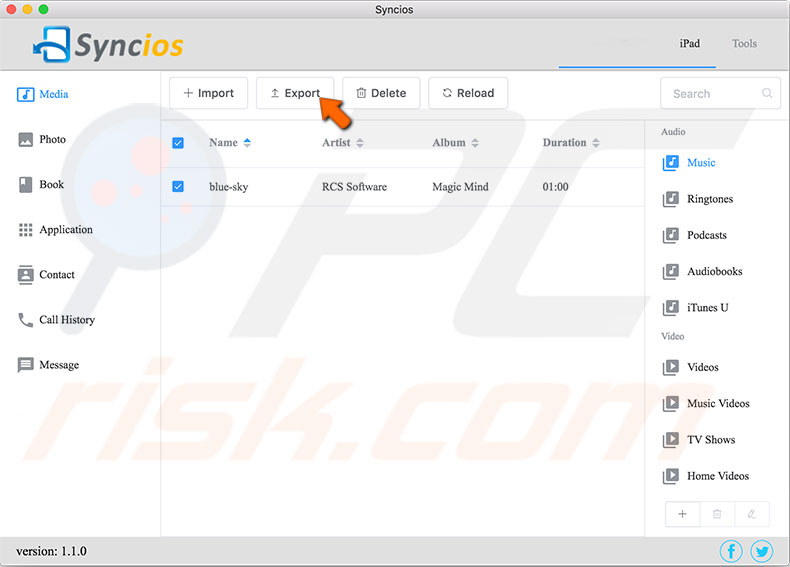Screen dimensions: 790x567
Task: Click the Delete button
Action: (381, 93)
